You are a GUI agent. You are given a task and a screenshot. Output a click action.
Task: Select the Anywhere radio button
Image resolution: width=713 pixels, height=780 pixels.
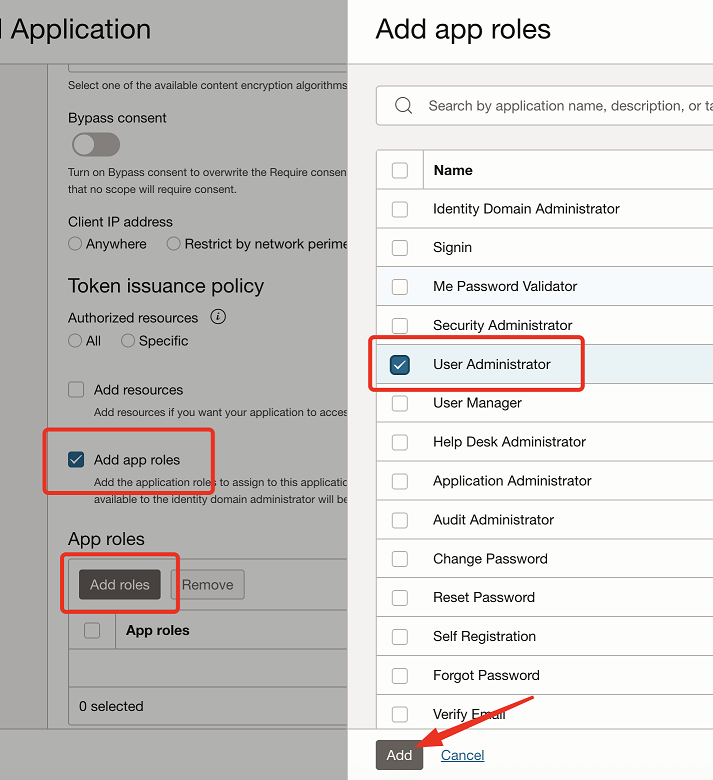(x=75, y=244)
